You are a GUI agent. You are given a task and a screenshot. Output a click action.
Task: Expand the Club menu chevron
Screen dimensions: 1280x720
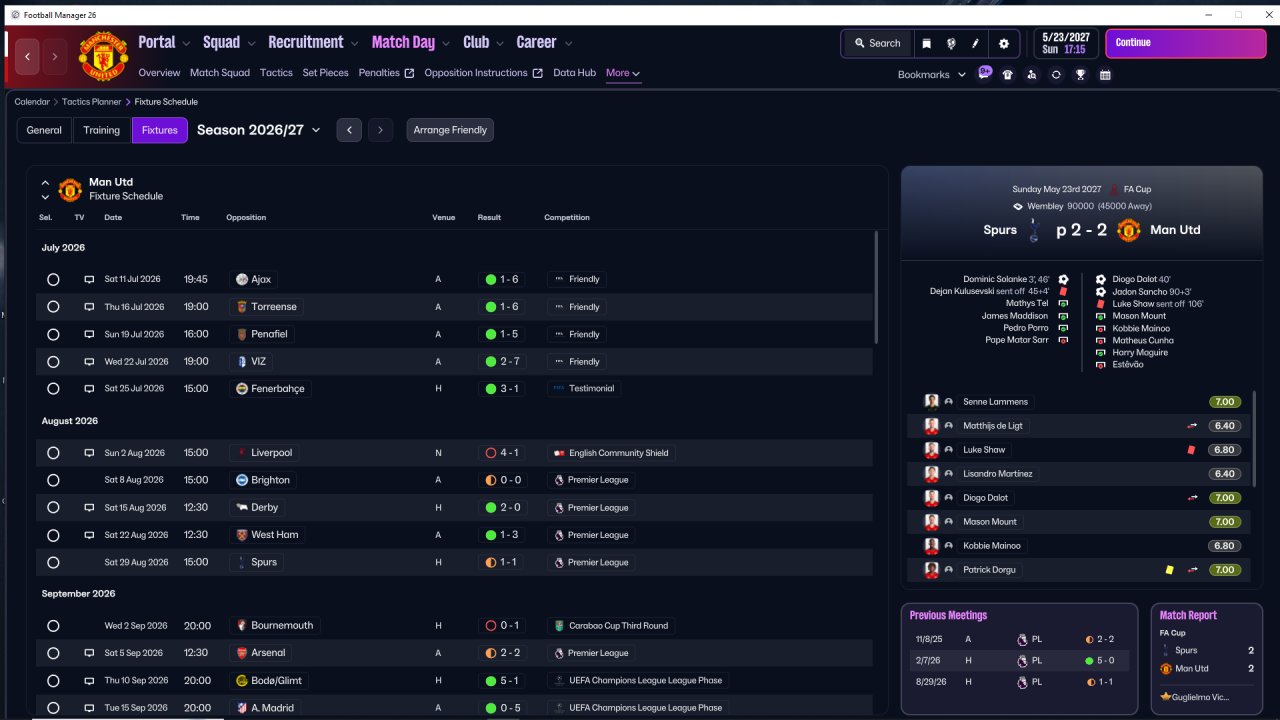[x=500, y=43]
